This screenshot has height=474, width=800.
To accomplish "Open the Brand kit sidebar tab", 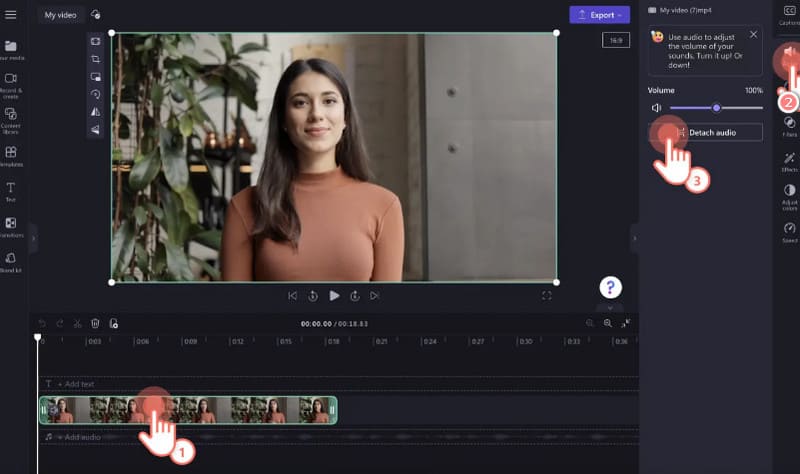I will [x=11, y=262].
